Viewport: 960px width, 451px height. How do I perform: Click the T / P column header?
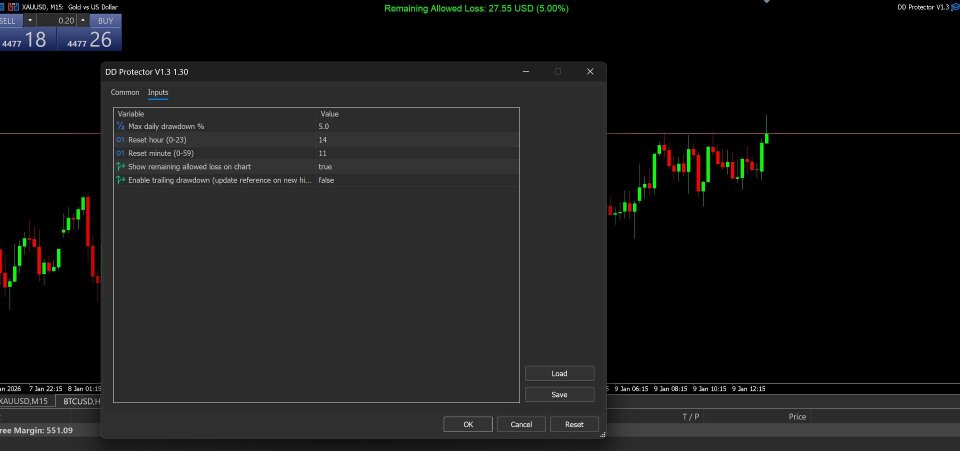pyautogui.click(x=691, y=417)
